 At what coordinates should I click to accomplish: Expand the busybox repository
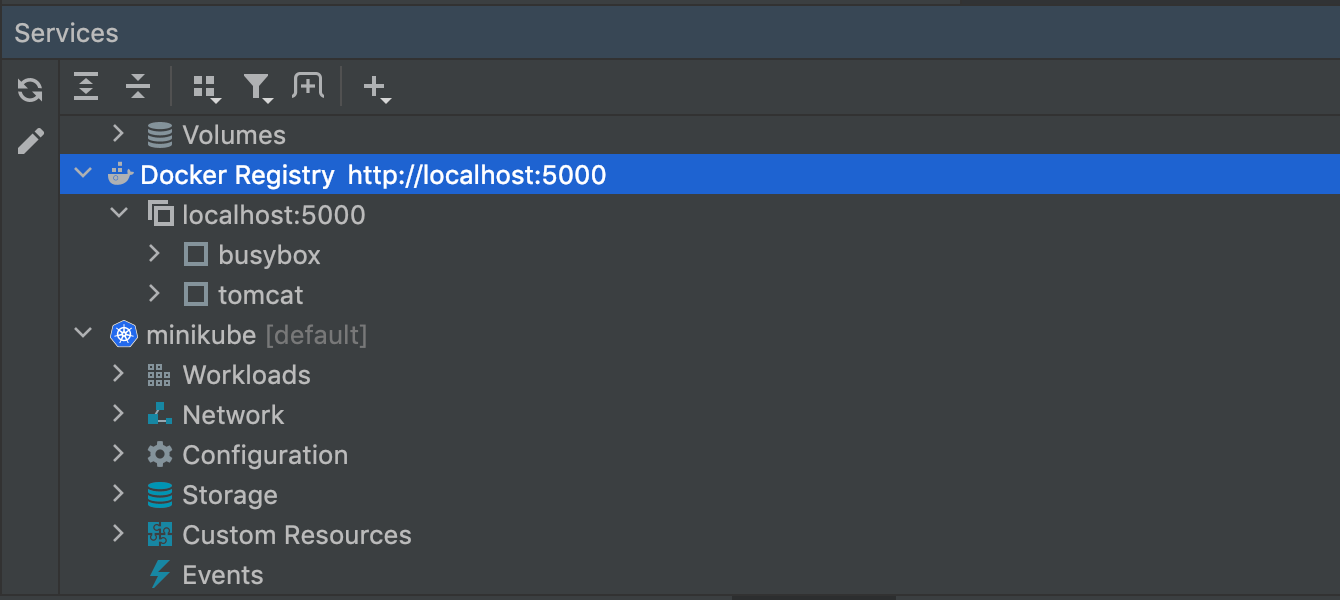[x=154, y=254]
